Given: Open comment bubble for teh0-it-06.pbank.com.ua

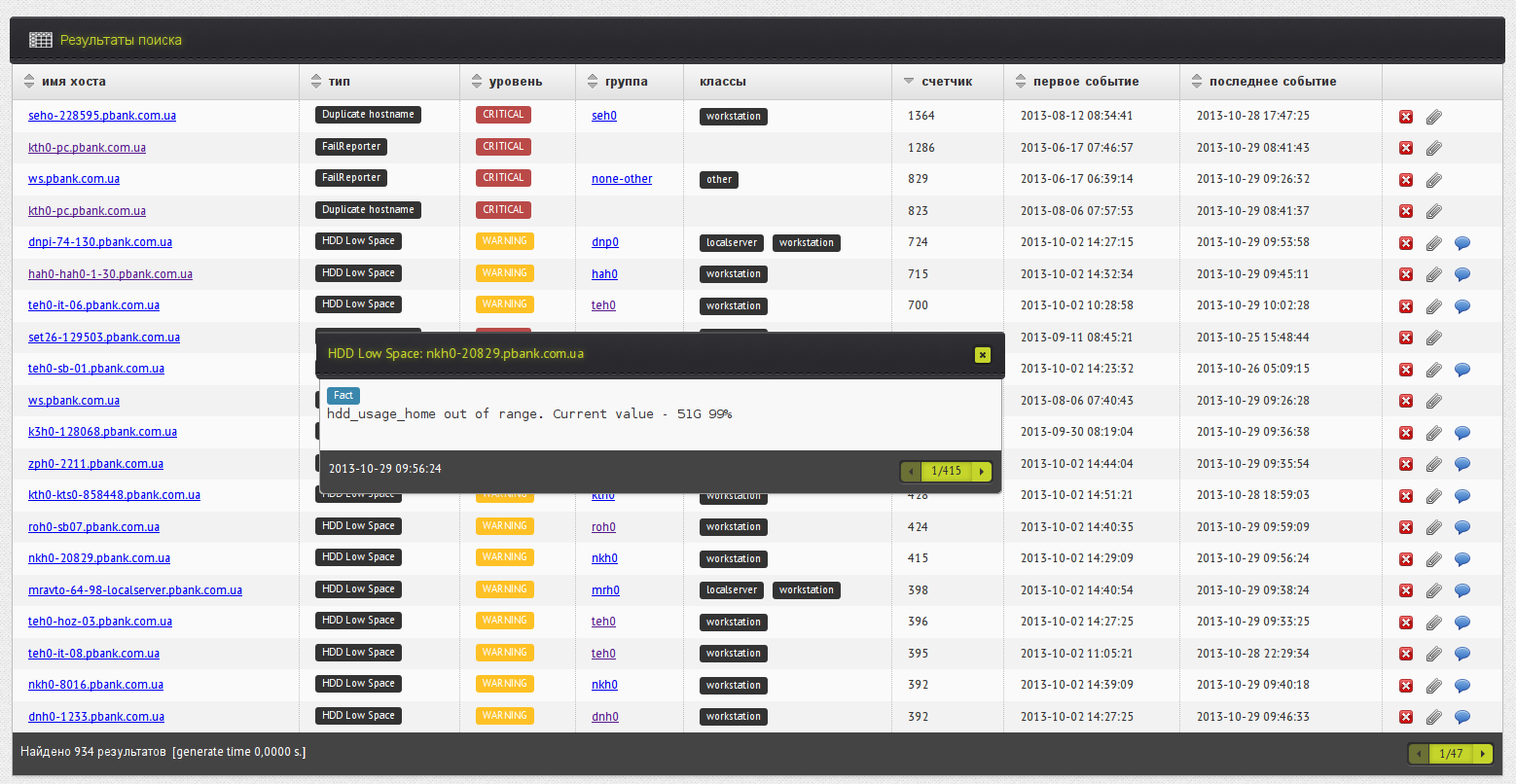Looking at the screenshot, I should 1462,306.
